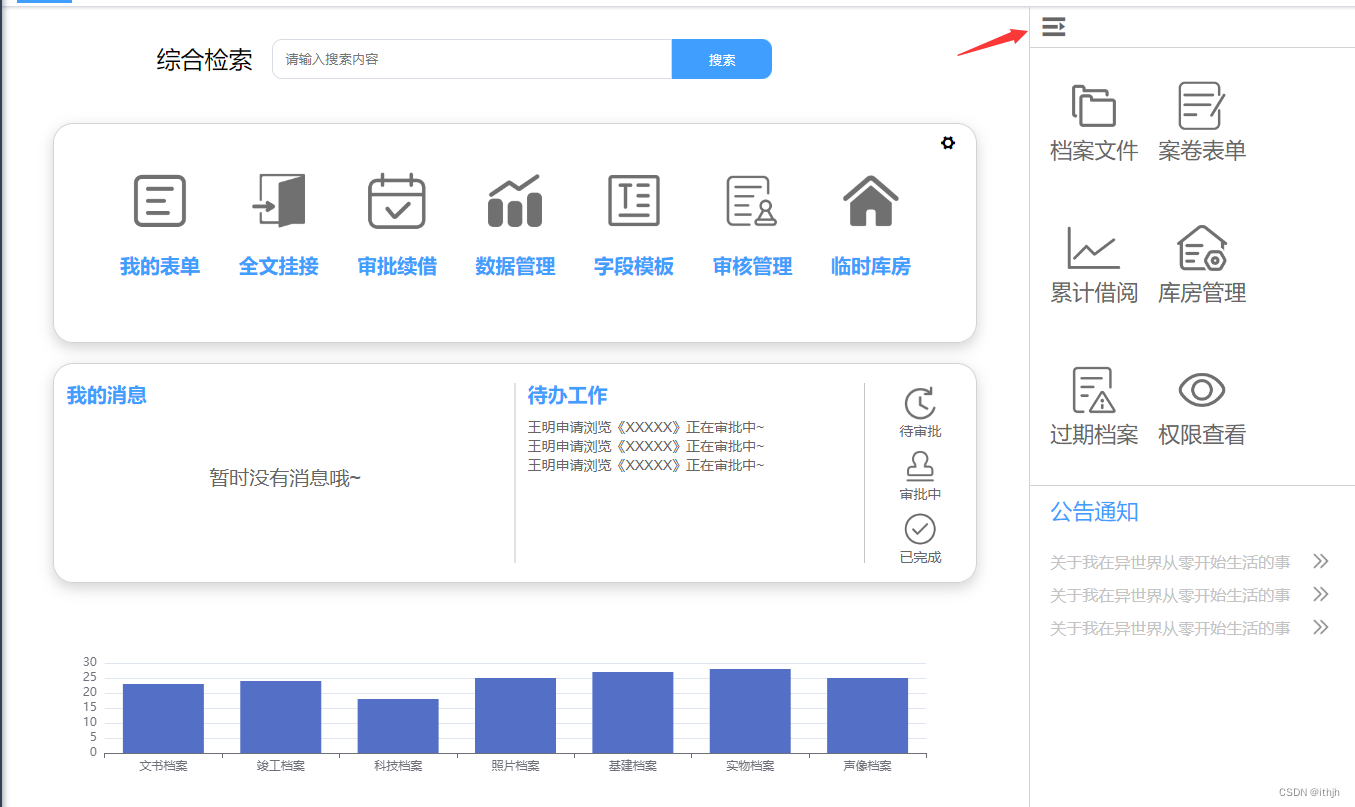Open the 权限查看 eye icon
Viewport: 1355px width, 807px height.
pyautogui.click(x=1201, y=390)
